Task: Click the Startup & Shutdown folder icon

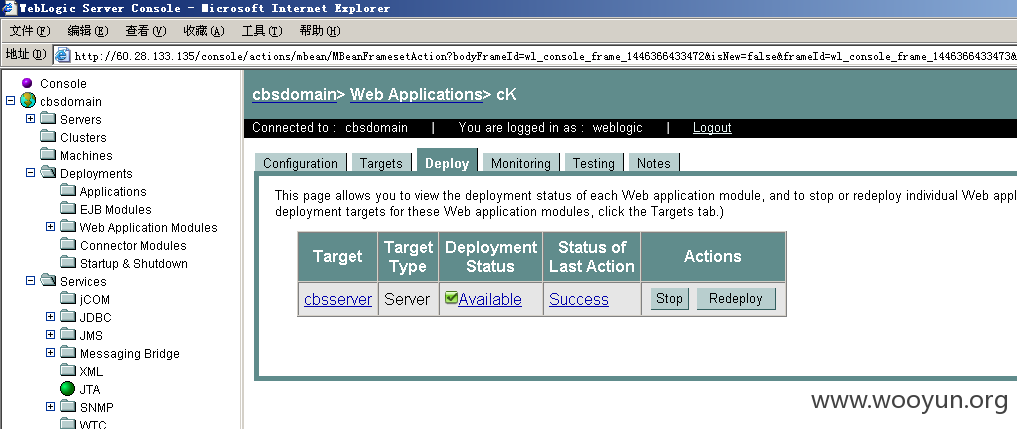Action: tap(68, 262)
